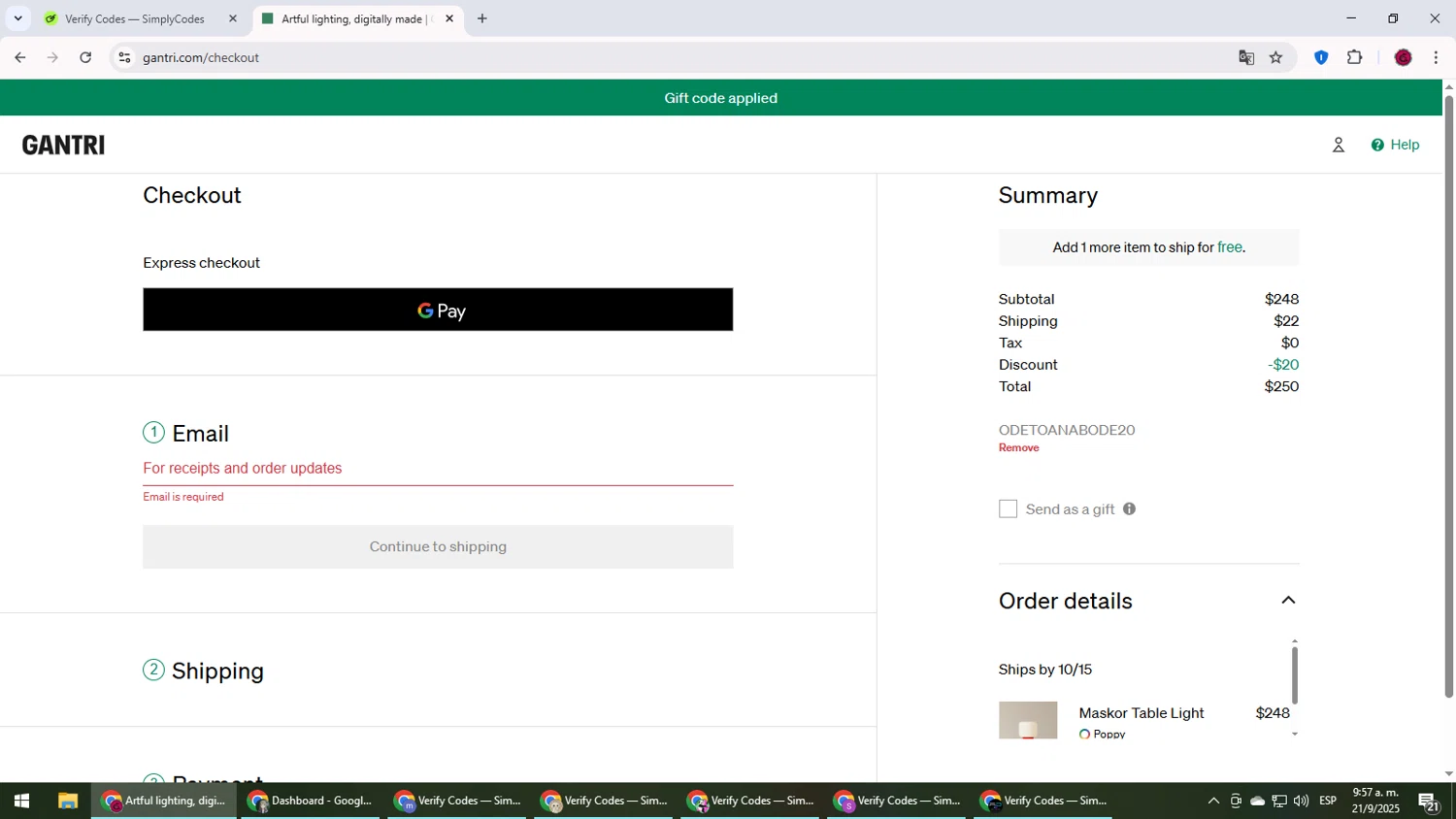Image resolution: width=1456 pixels, height=819 pixels.
Task: Open the network status icon
Action: click(1279, 802)
